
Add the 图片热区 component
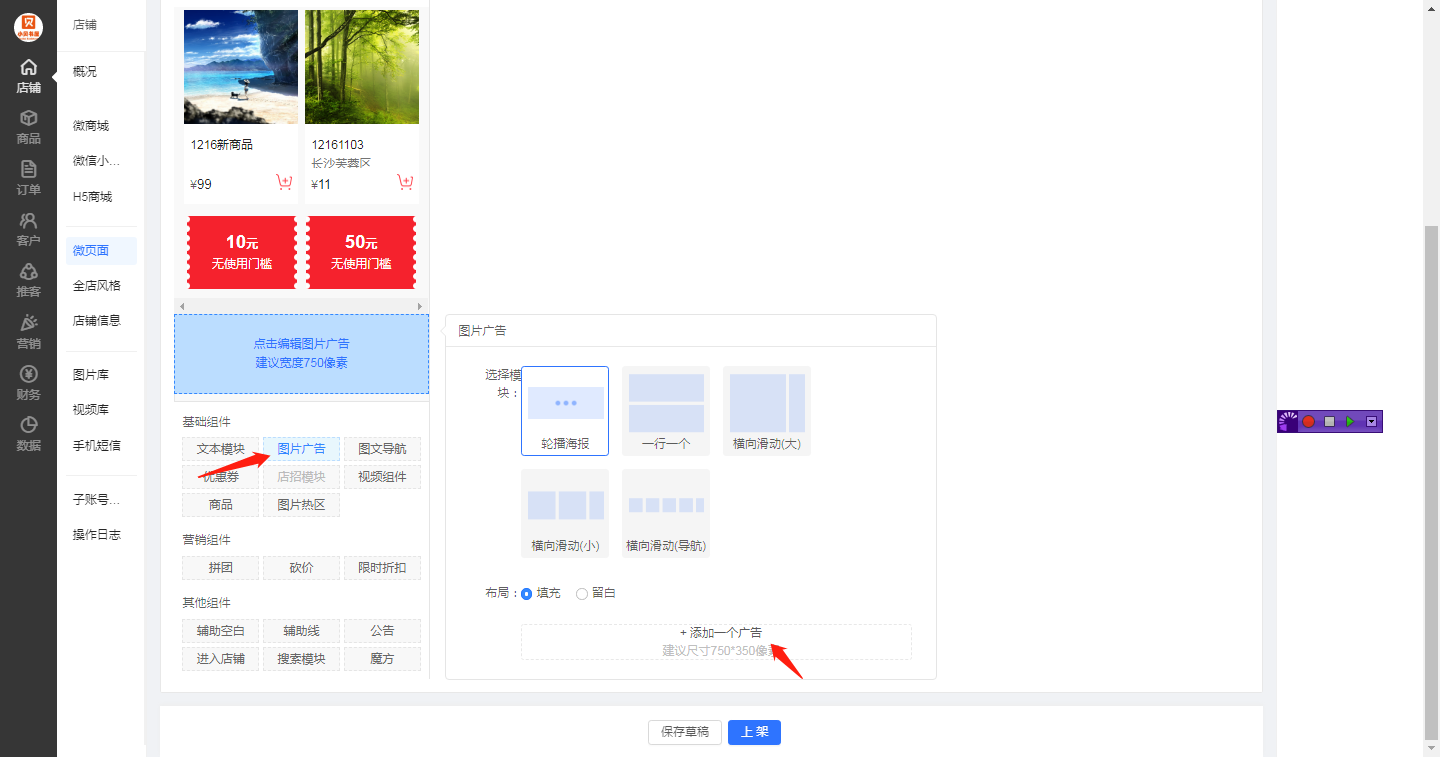tap(301, 505)
